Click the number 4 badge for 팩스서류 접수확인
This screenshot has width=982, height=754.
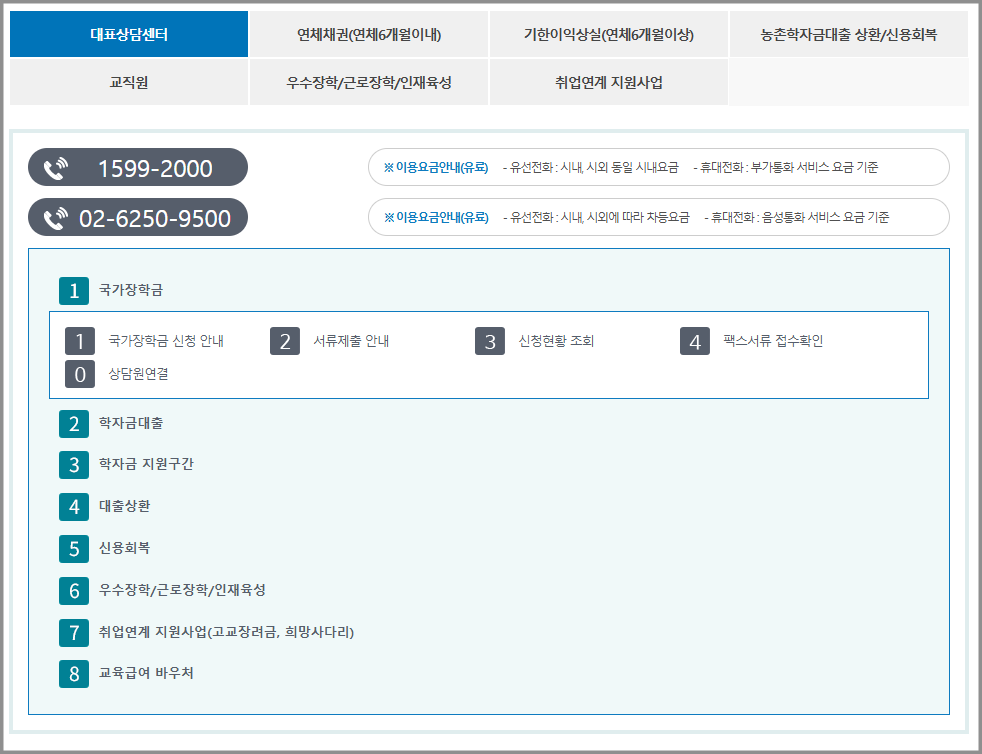coord(694,340)
